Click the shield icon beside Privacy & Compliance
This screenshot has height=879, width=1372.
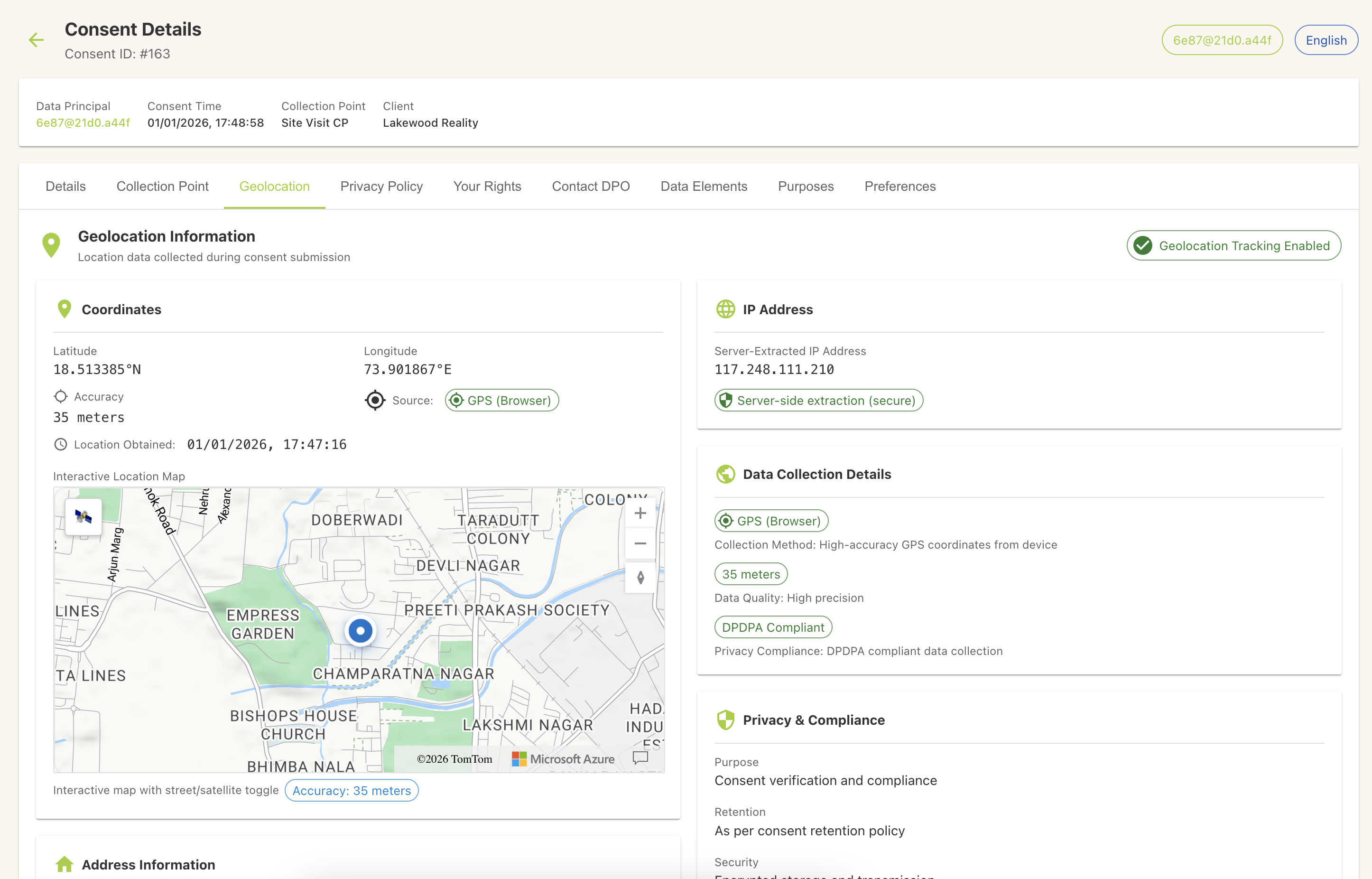point(725,720)
